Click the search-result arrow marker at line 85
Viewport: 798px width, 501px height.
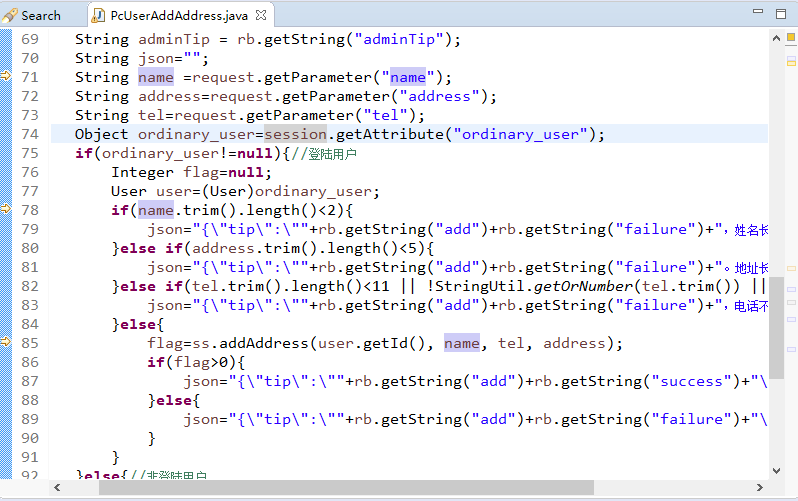tap(6, 342)
